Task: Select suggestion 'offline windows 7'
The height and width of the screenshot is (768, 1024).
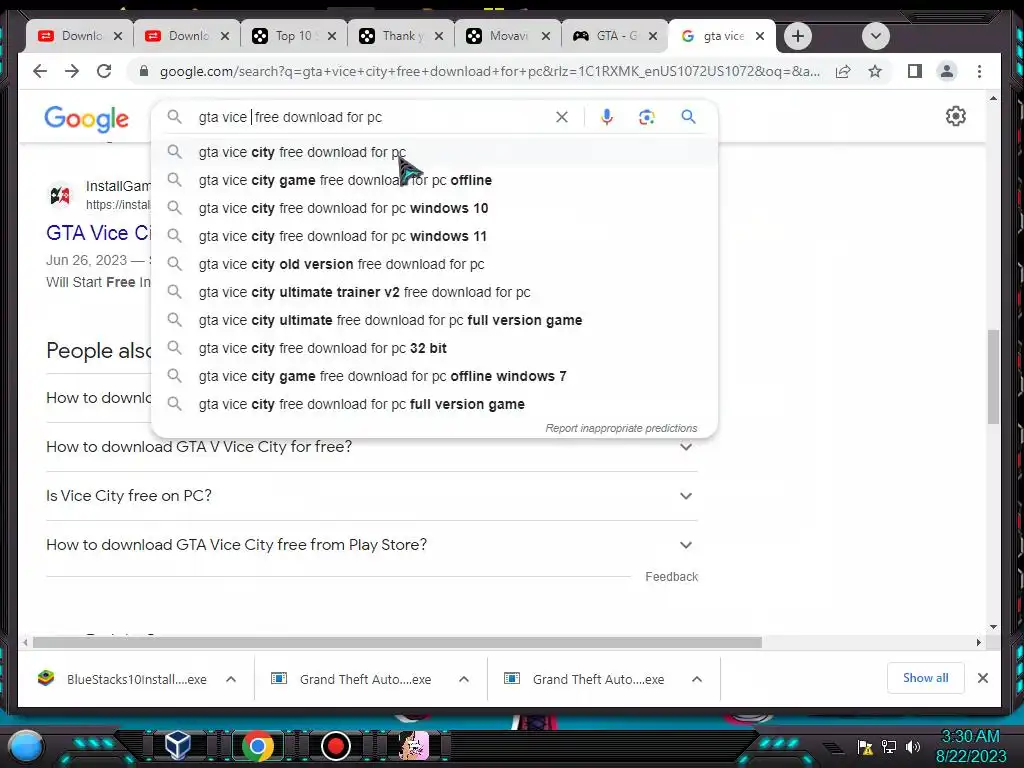Action: click(434, 377)
